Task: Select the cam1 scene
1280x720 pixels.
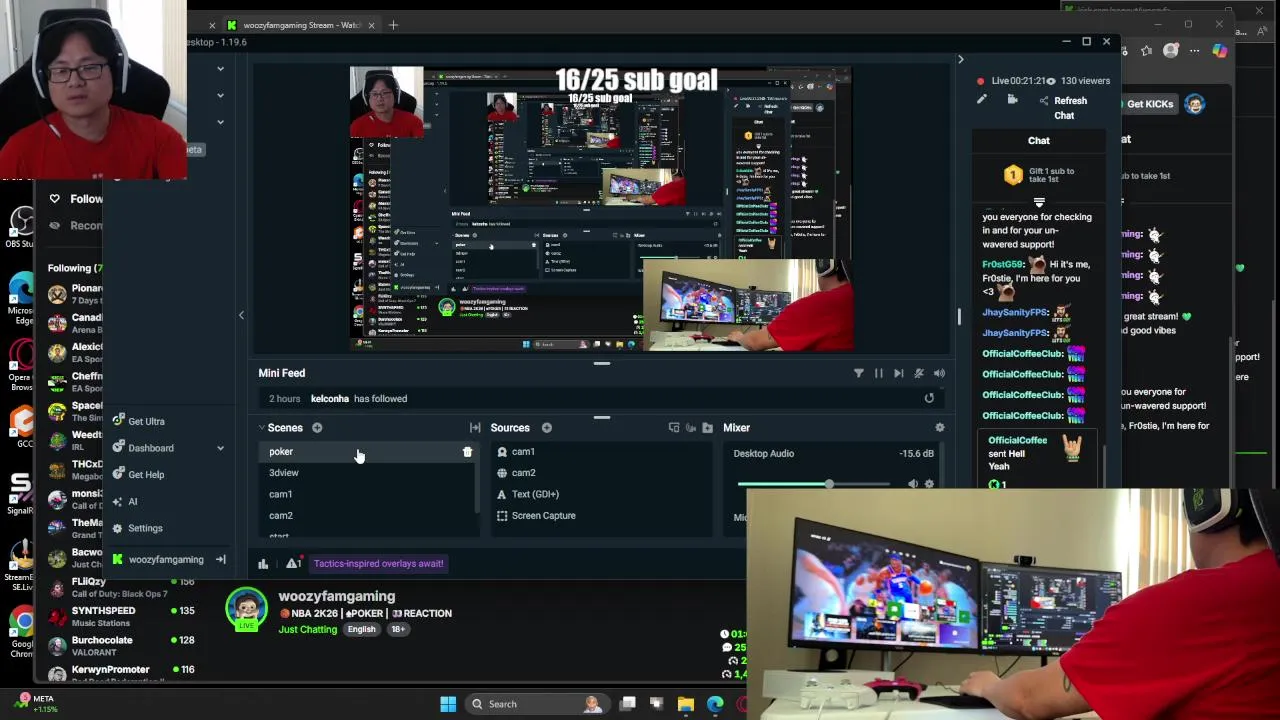Action: [280, 494]
